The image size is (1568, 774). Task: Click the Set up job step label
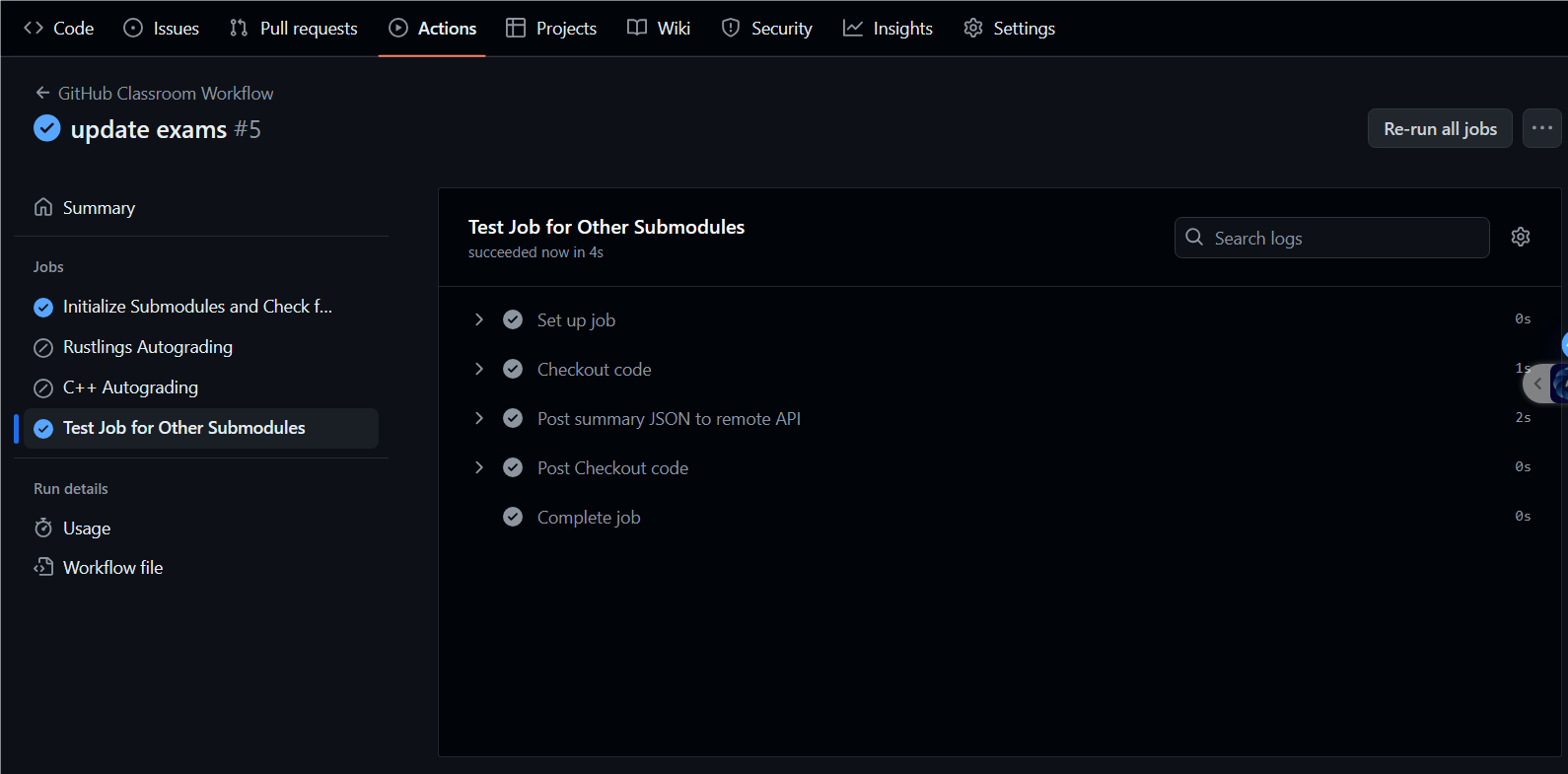[576, 320]
